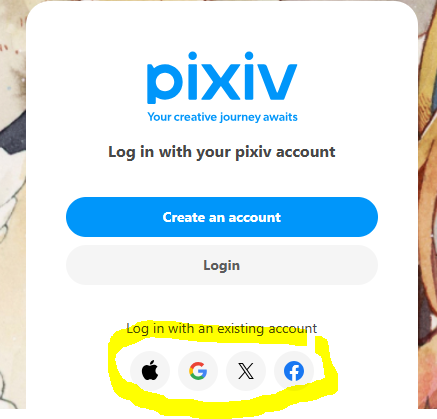Click the X logo circle between Google and Facebook
Screen dimensions: 437x419
(x=246, y=371)
